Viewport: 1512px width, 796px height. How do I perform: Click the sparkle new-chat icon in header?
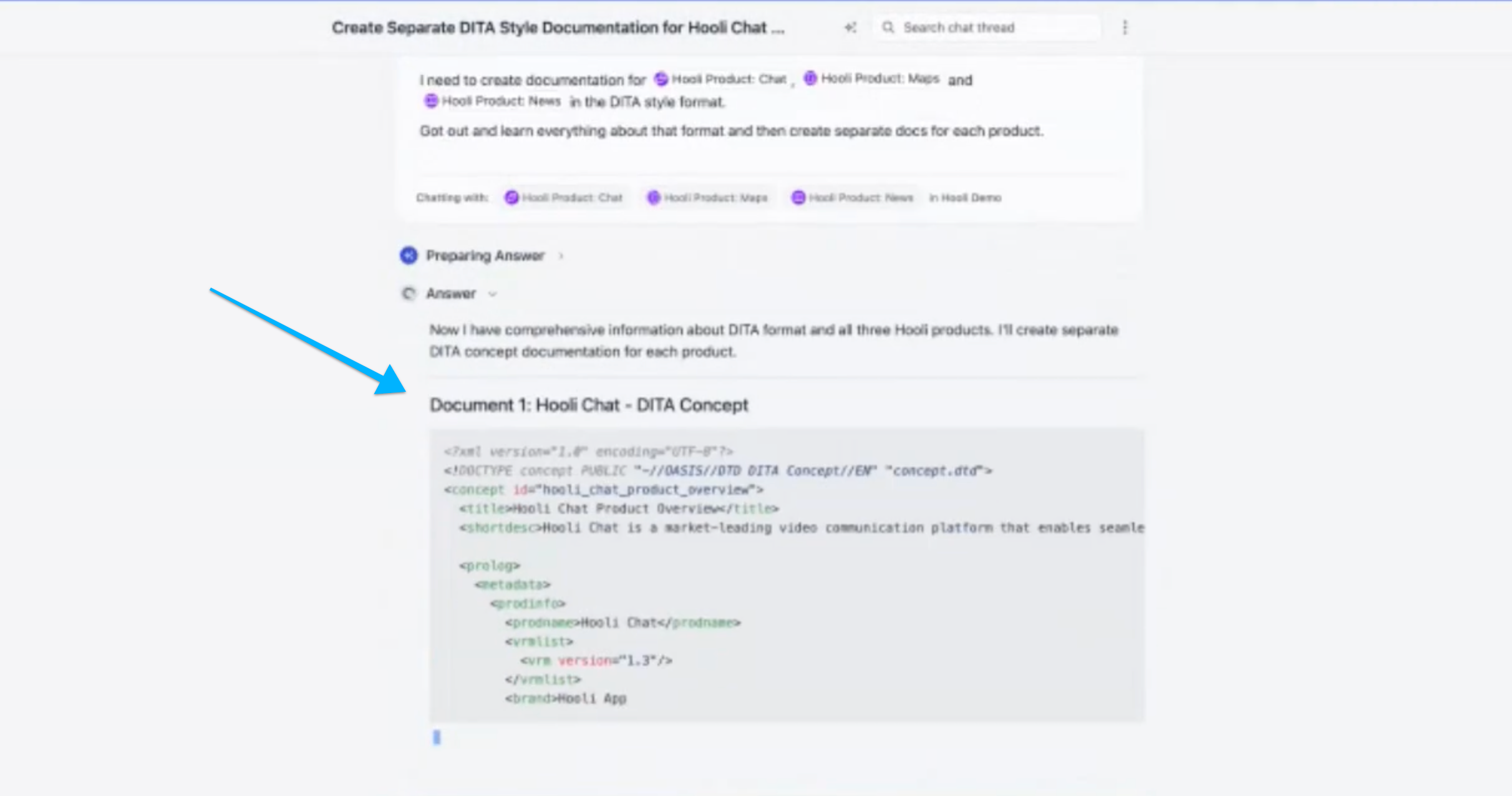click(850, 27)
